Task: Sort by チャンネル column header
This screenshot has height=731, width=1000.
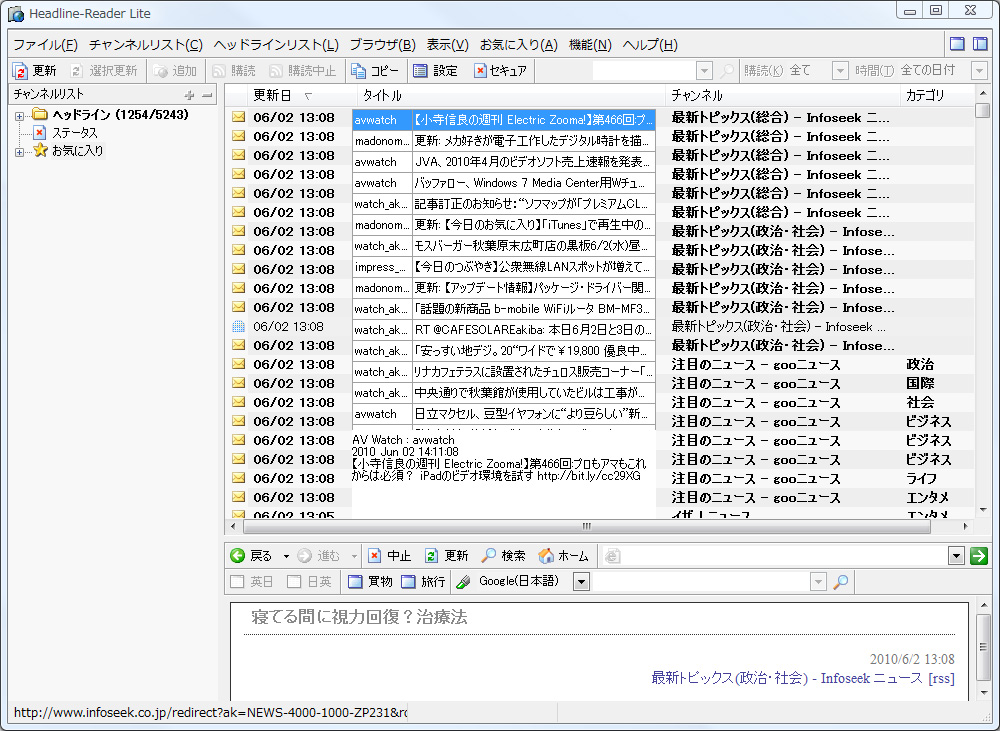Action: 783,96
